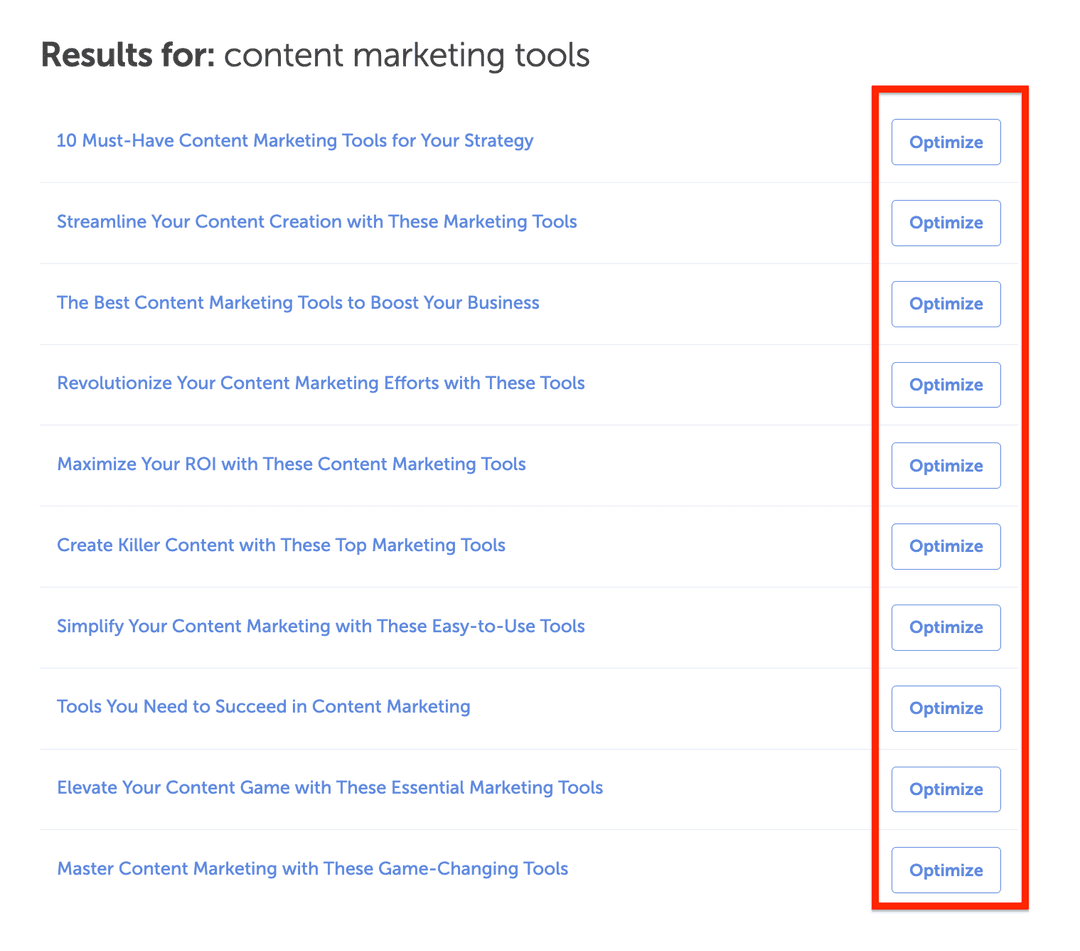
Task: Optimize the 'Master Content Marketing' result
Action: click(x=945, y=869)
